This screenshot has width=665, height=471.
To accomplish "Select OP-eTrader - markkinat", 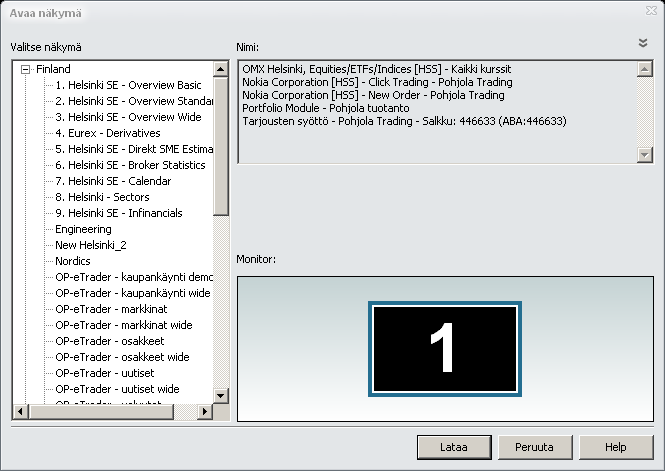I will click(x=111, y=309).
